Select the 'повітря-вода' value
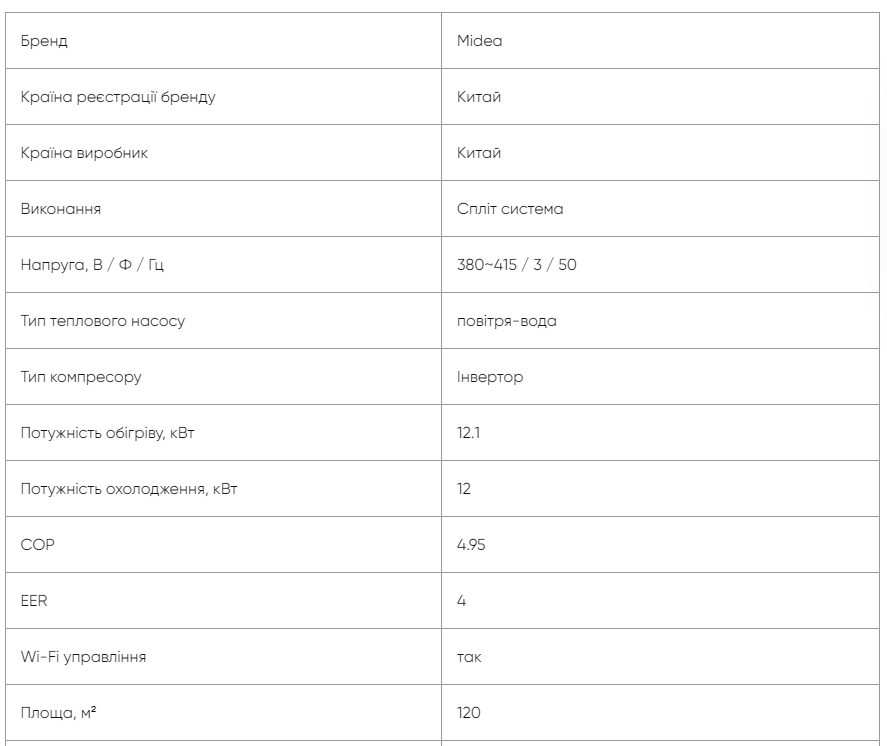 click(507, 322)
